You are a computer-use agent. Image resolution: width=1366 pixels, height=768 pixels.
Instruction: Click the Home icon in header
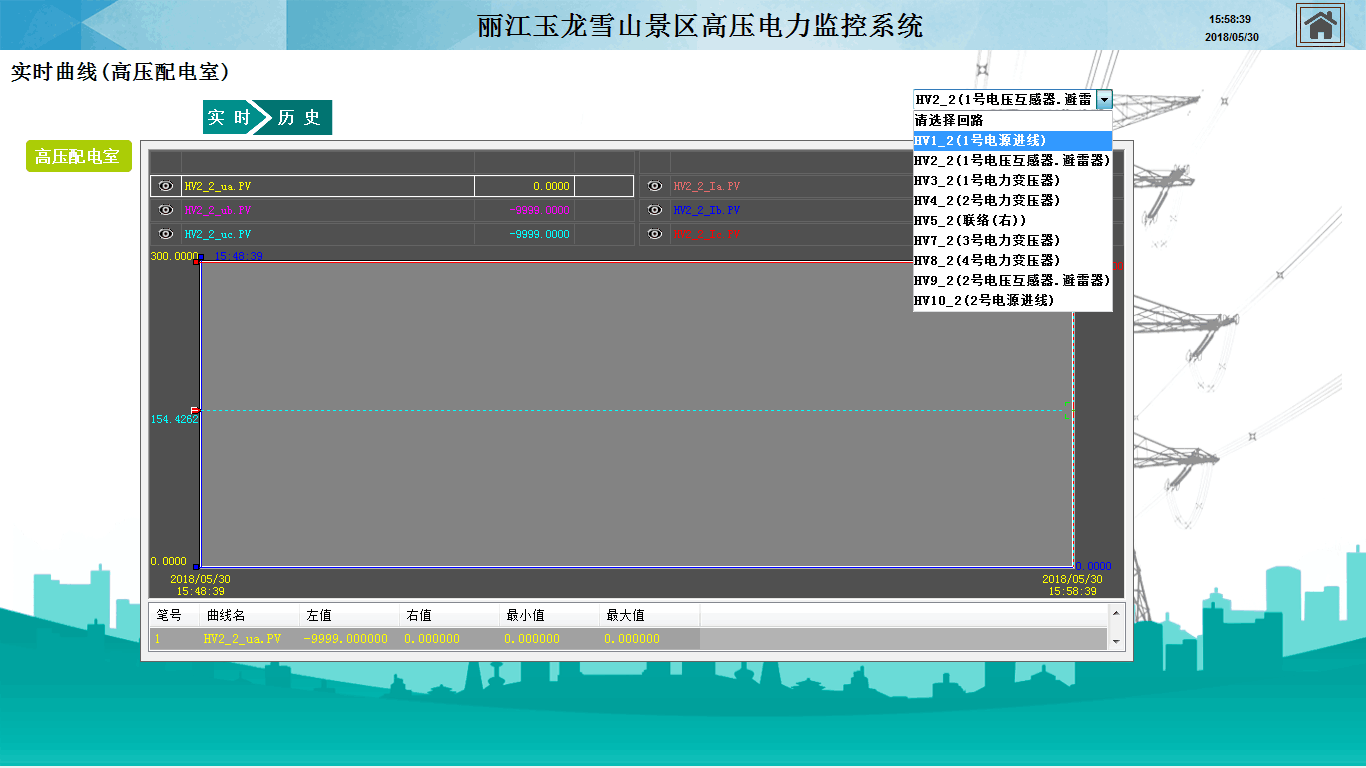click(1320, 25)
